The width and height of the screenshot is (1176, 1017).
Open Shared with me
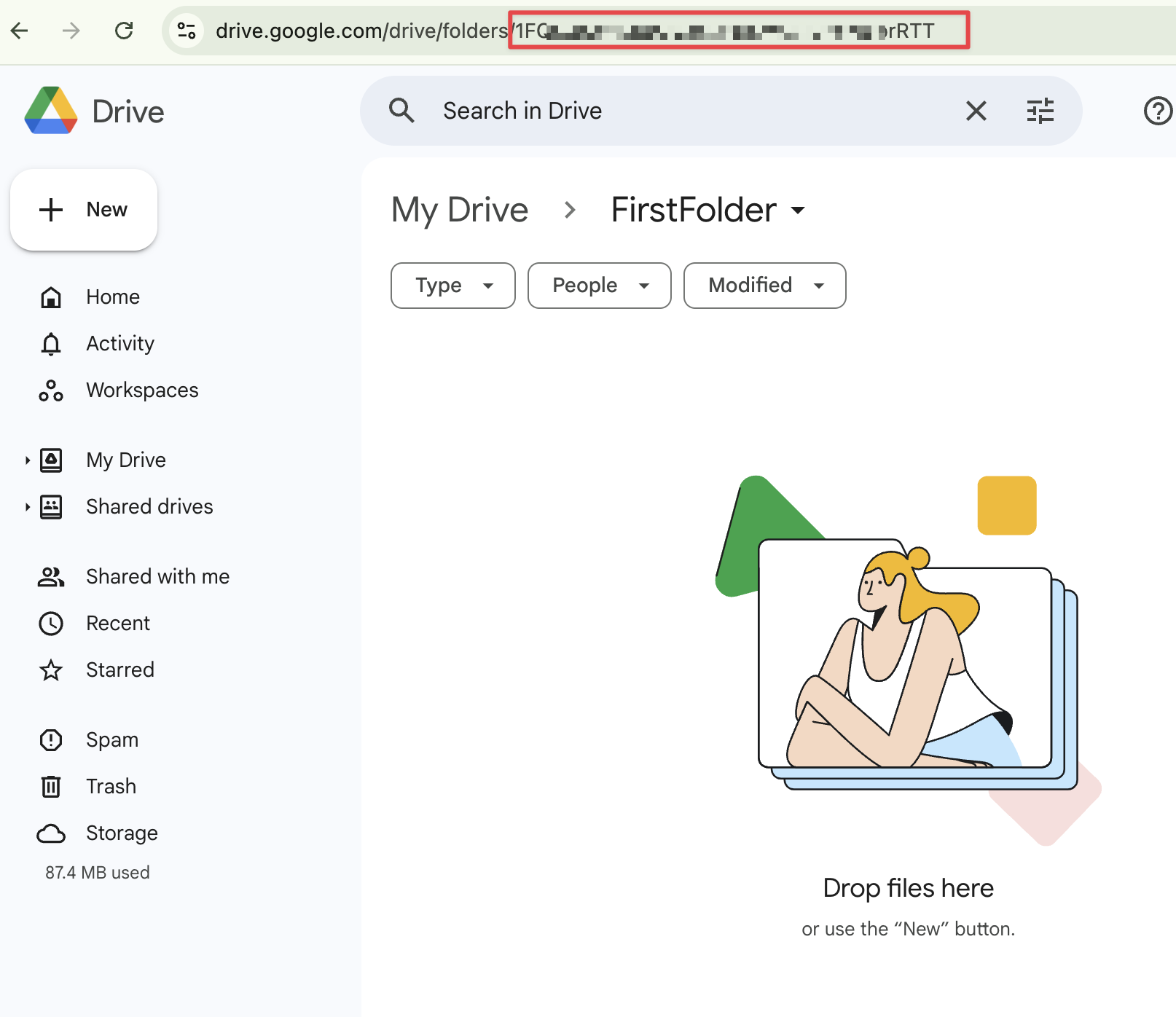[157, 576]
